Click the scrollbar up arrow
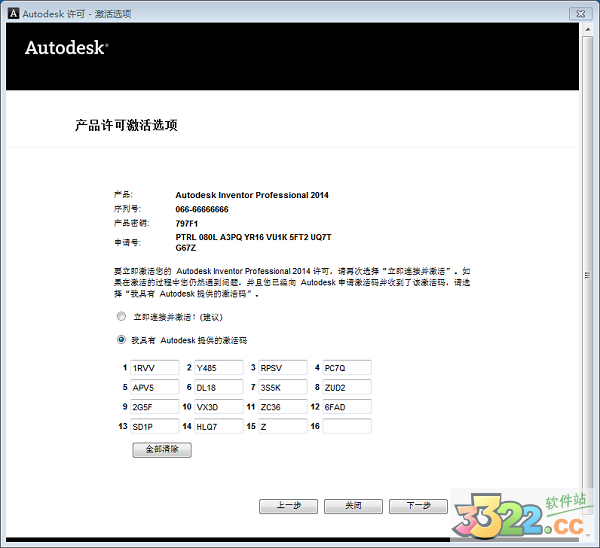The height and width of the screenshot is (548, 600). tap(588, 29)
